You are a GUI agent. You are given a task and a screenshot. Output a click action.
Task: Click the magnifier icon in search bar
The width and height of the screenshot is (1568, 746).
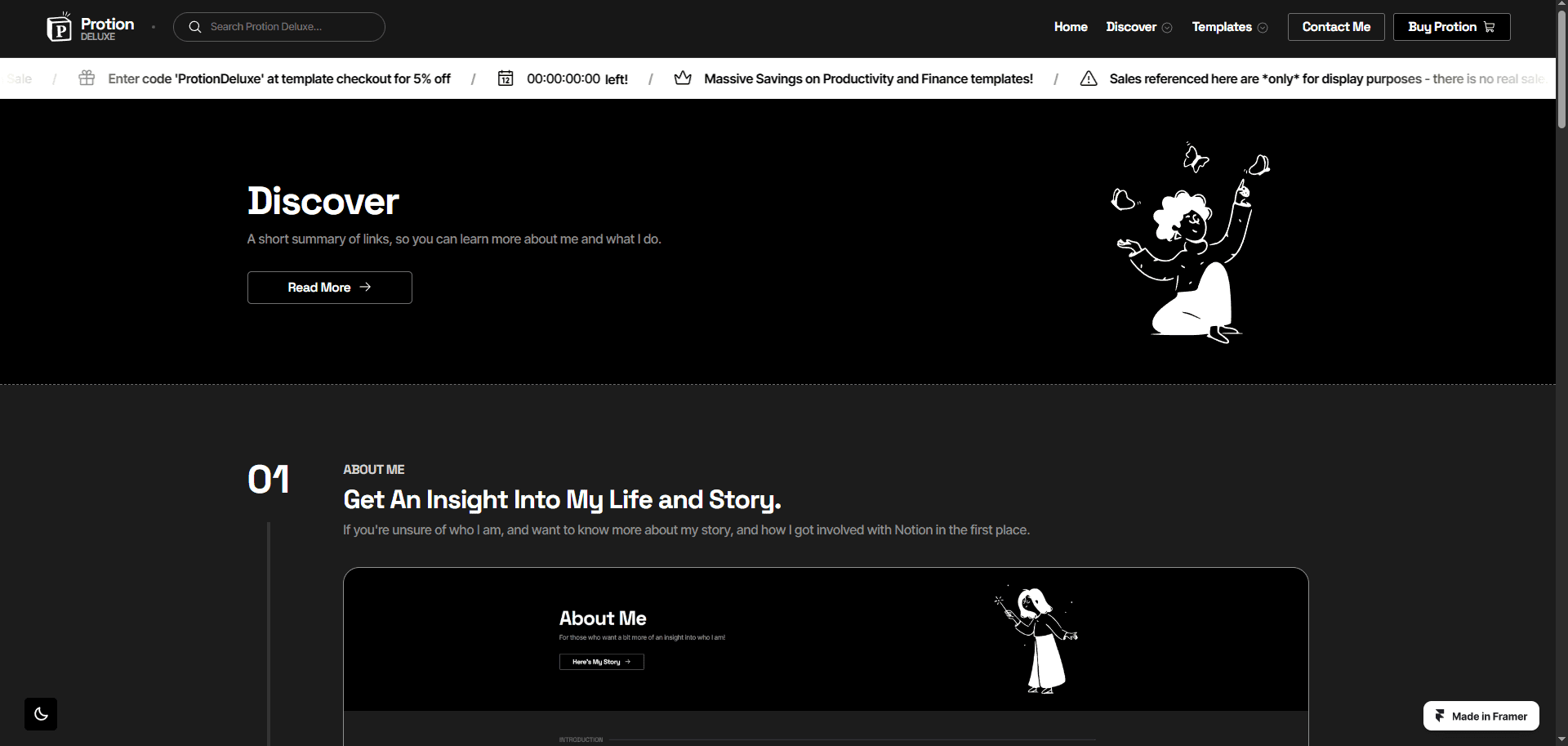pos(195,27)
